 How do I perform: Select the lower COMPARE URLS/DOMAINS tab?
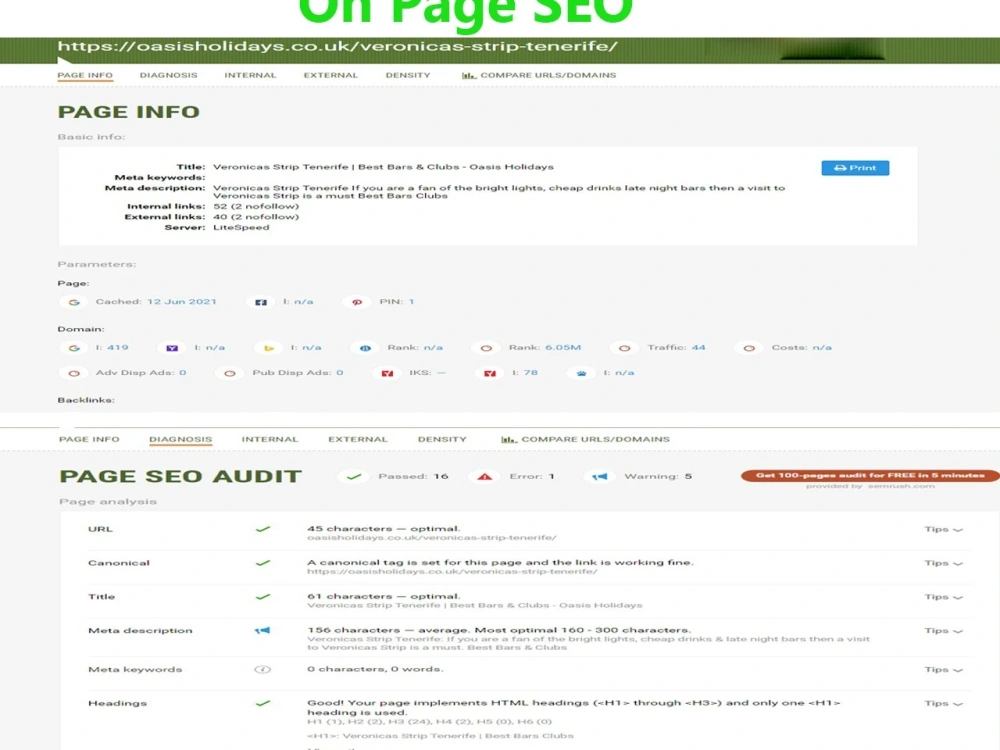coord(585,439)
